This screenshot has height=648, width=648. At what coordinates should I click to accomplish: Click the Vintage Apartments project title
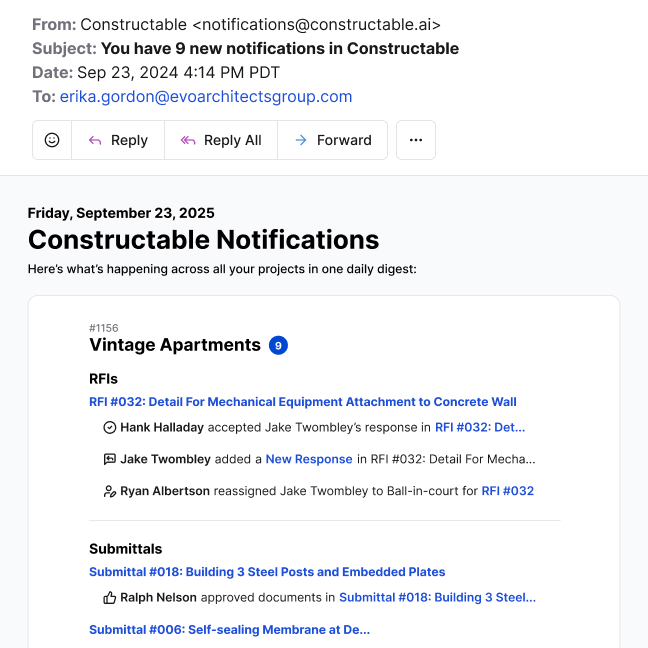[x=175, y=345]
